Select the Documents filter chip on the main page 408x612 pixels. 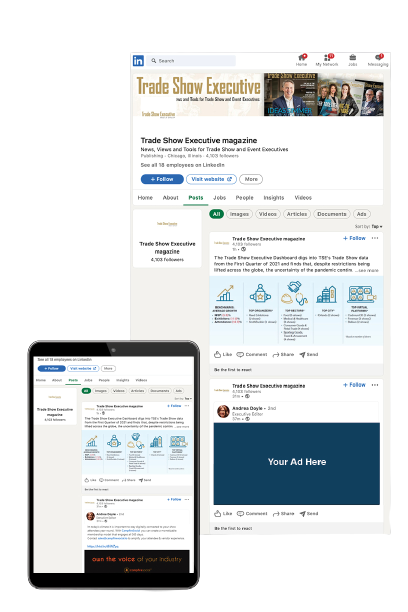[x=331, y=214]
